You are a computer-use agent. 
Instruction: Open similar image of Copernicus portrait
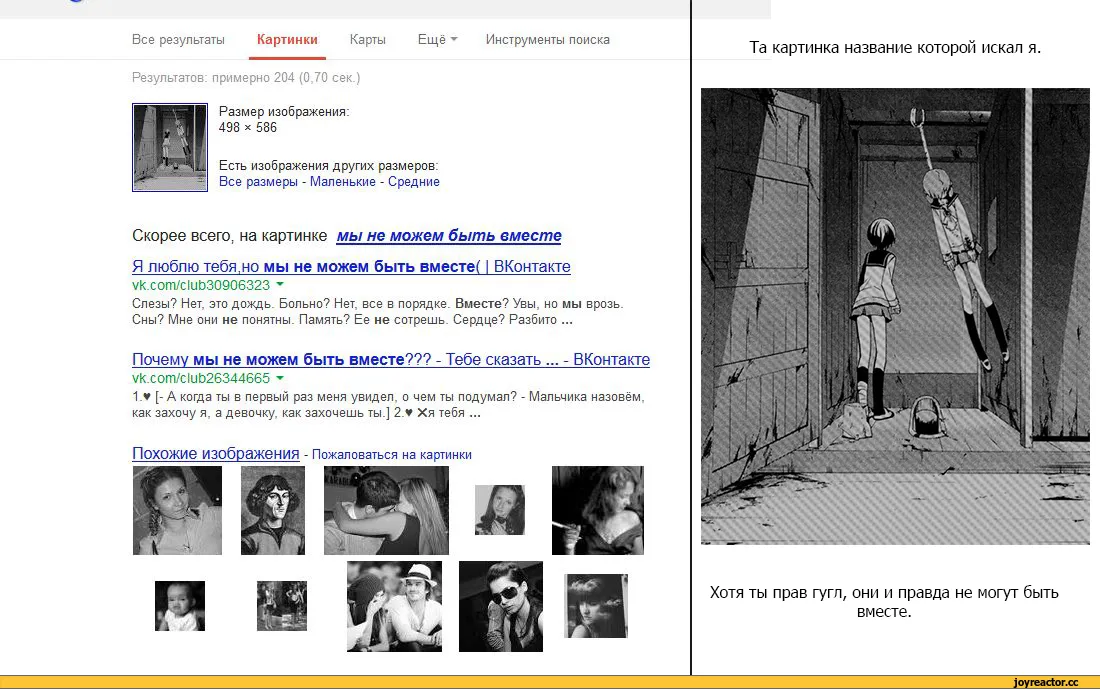click(x=273, y=510)
